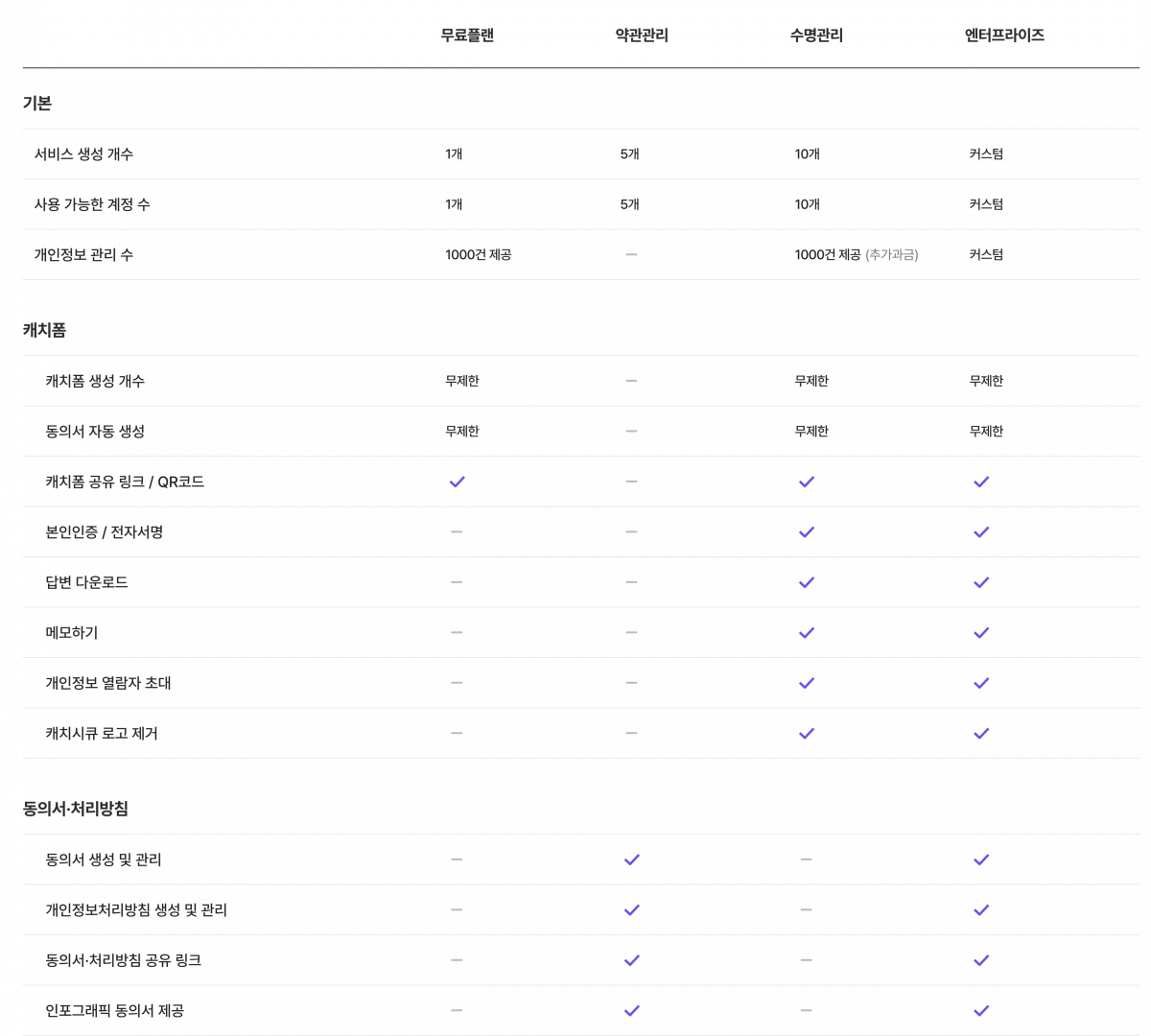Click the 답변 다운로드 row label

[86, 582]
